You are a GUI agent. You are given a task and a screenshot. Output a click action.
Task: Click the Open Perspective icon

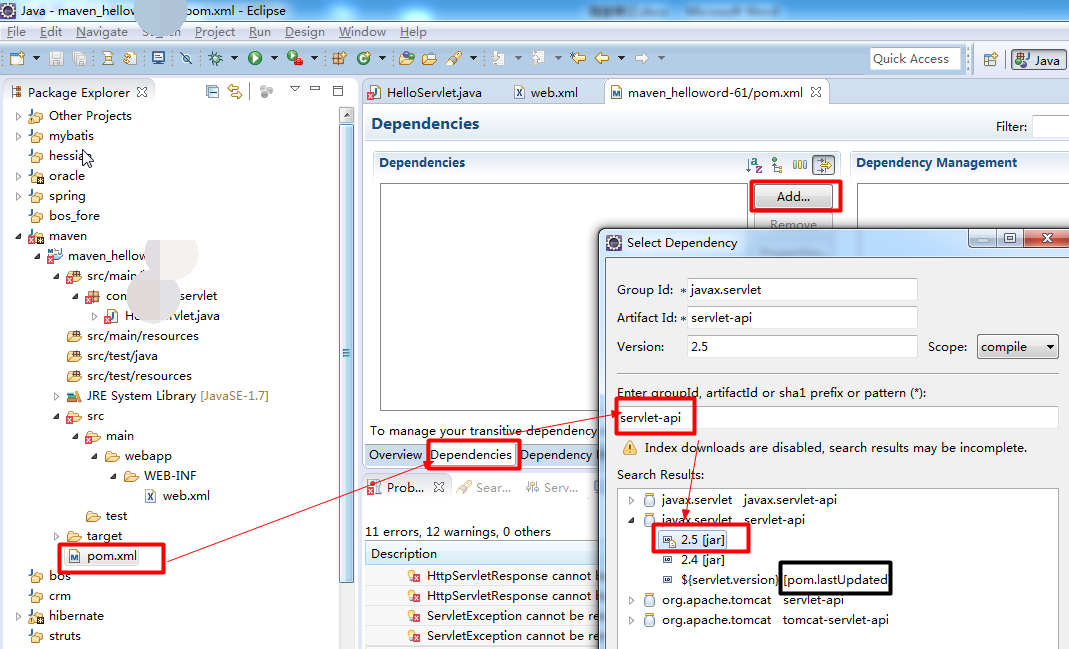pyautogui.click(x=991, y=59)
